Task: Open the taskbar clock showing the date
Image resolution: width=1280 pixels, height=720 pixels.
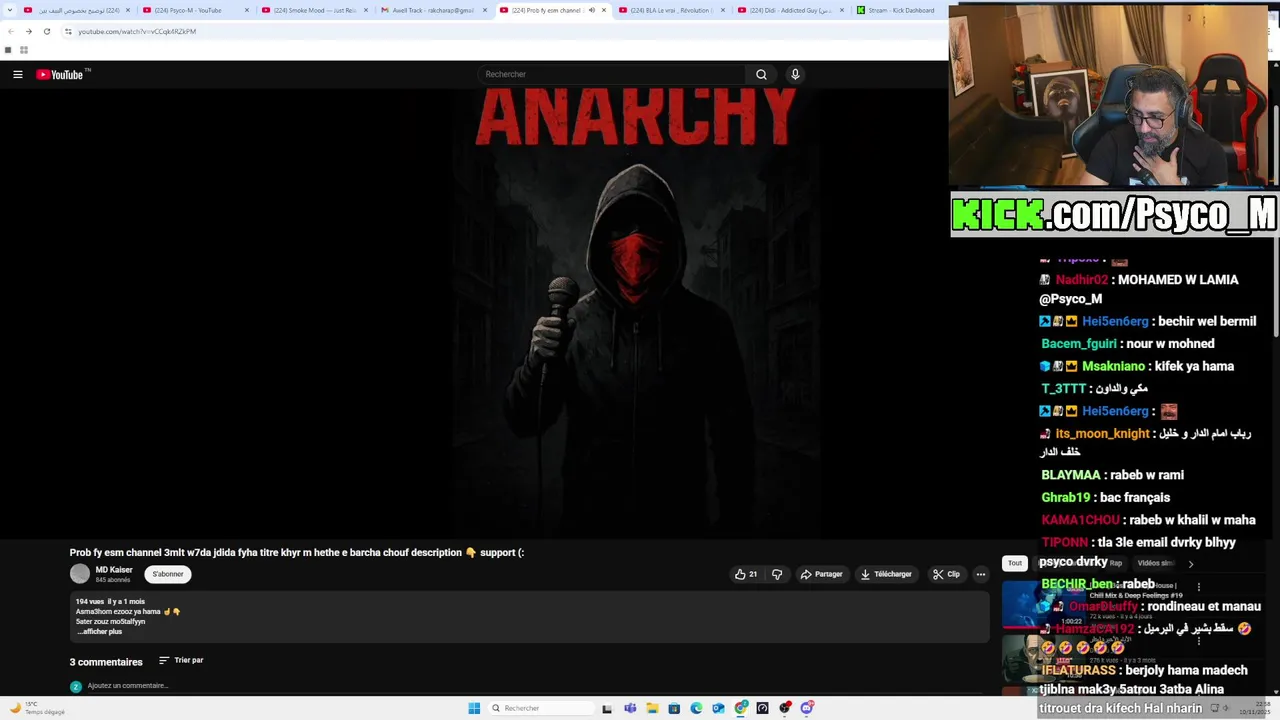Action: [x=1257, y=708]
